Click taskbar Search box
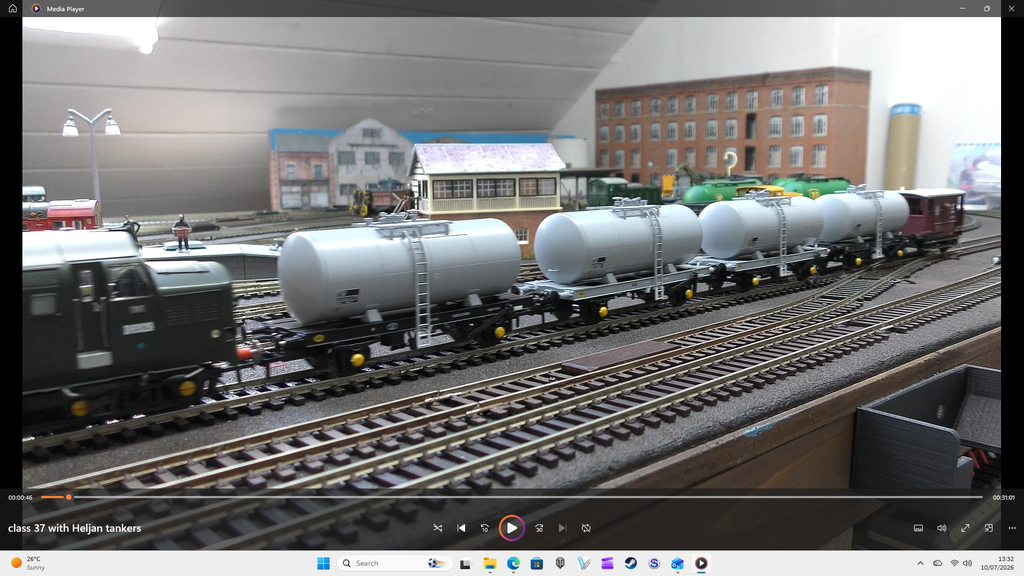 pos(394,563)
